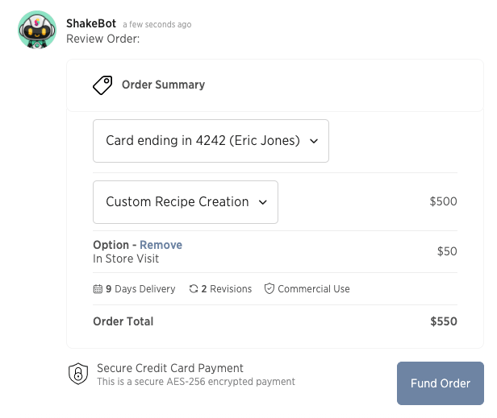Click the Secure Credit Card Payment text
This screenshot has height=418, width=497.
170,368
